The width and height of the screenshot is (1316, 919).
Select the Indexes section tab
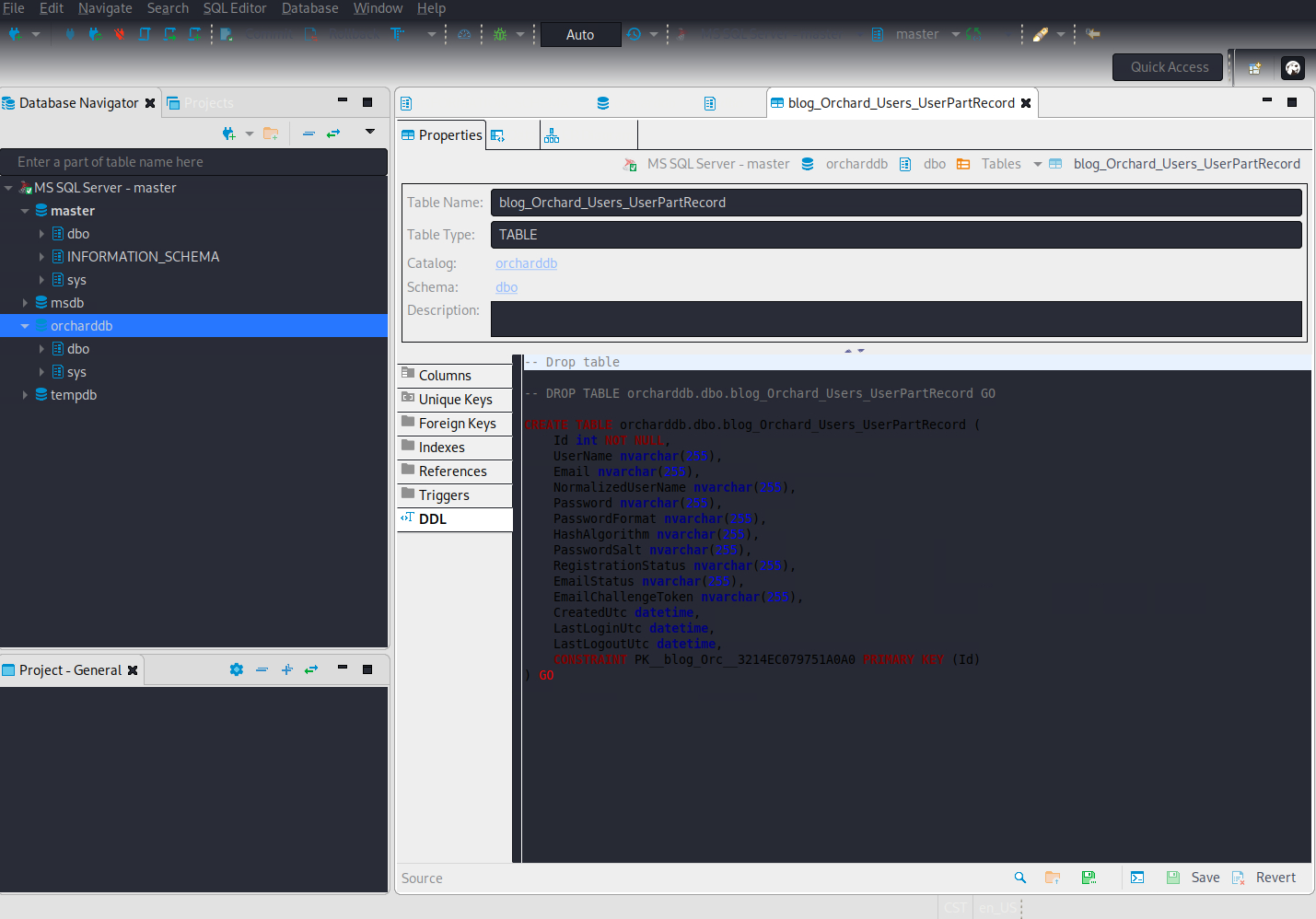pyautogui.click(x=454, y=447)
